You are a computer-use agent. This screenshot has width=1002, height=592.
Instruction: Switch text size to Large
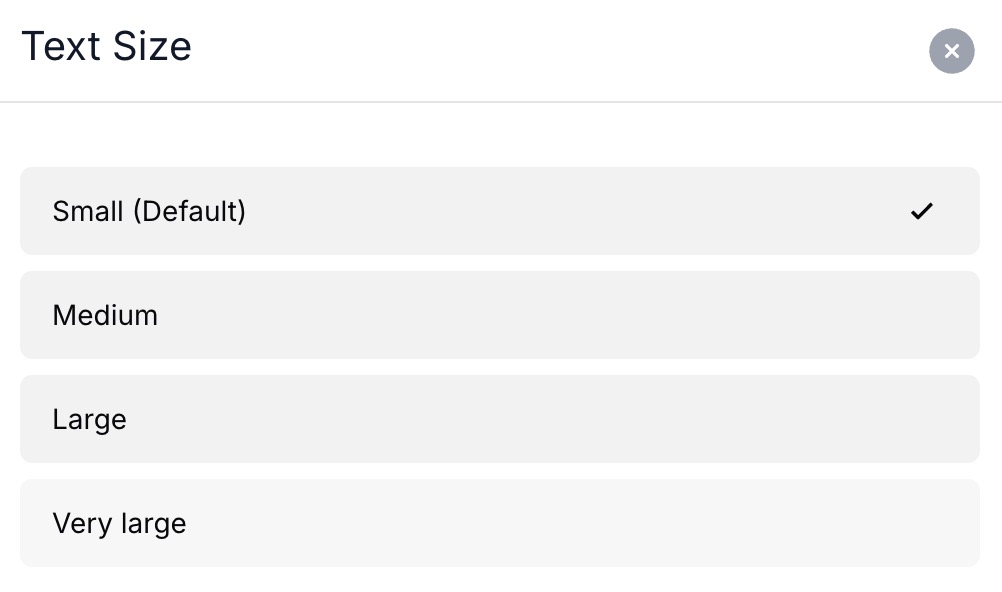tap(499, 419)
